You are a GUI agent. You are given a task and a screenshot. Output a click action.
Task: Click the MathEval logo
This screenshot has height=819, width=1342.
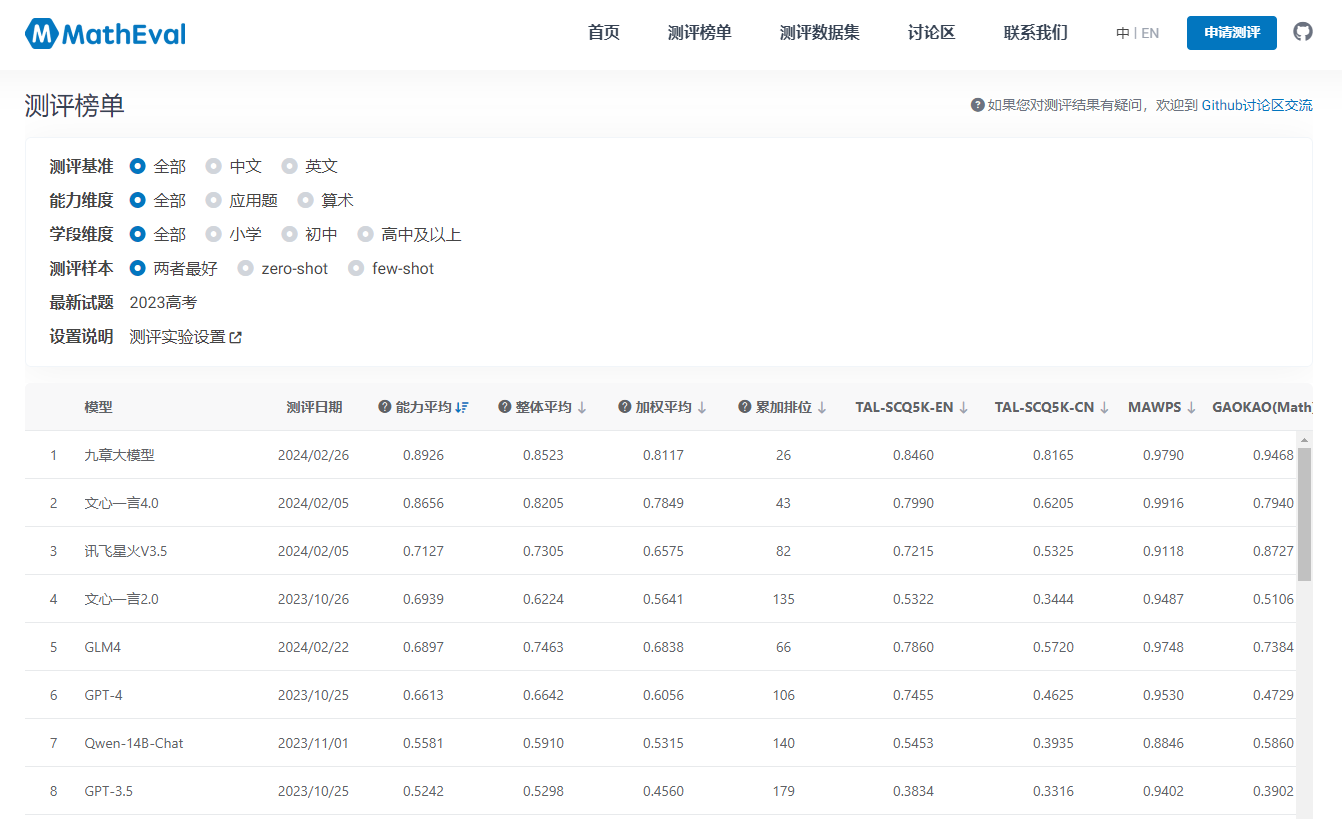105,34
